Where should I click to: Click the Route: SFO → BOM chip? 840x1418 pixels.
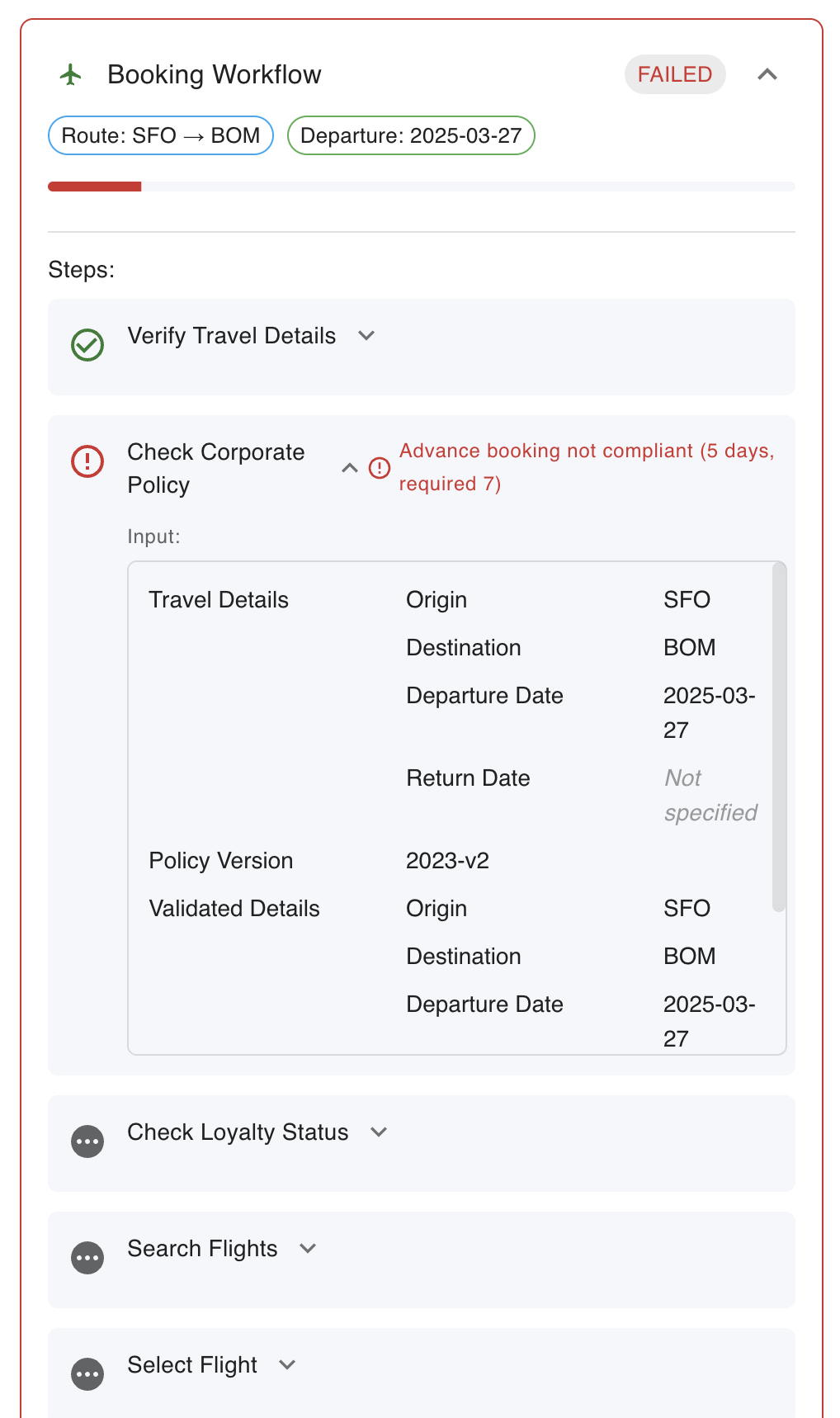pyautogui.click(x=161, y=135)
